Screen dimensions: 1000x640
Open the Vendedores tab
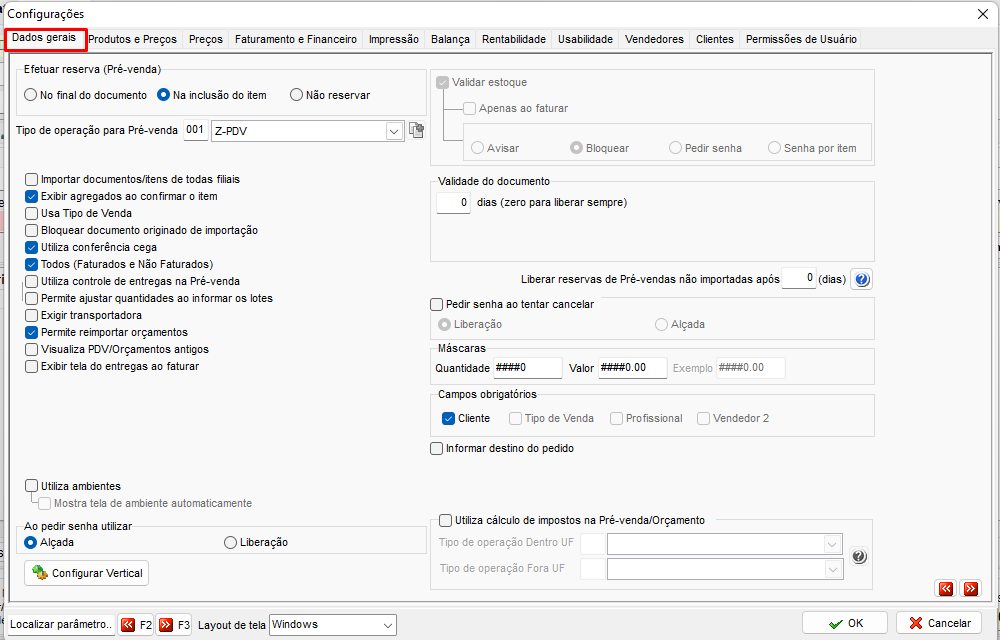pos(654,39)
